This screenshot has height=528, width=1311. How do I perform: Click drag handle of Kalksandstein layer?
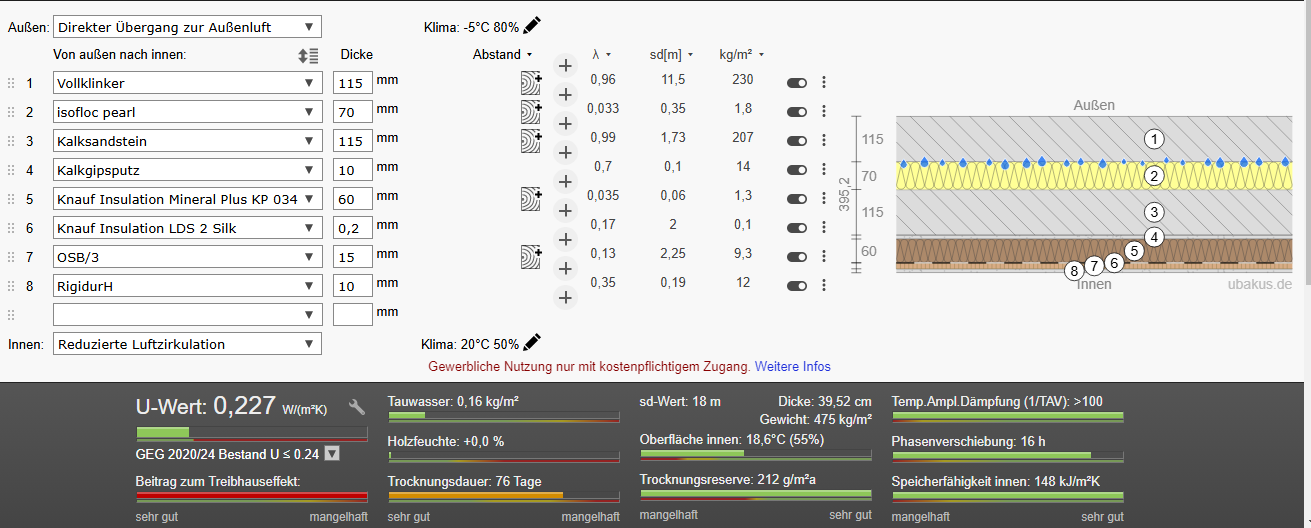12,141
